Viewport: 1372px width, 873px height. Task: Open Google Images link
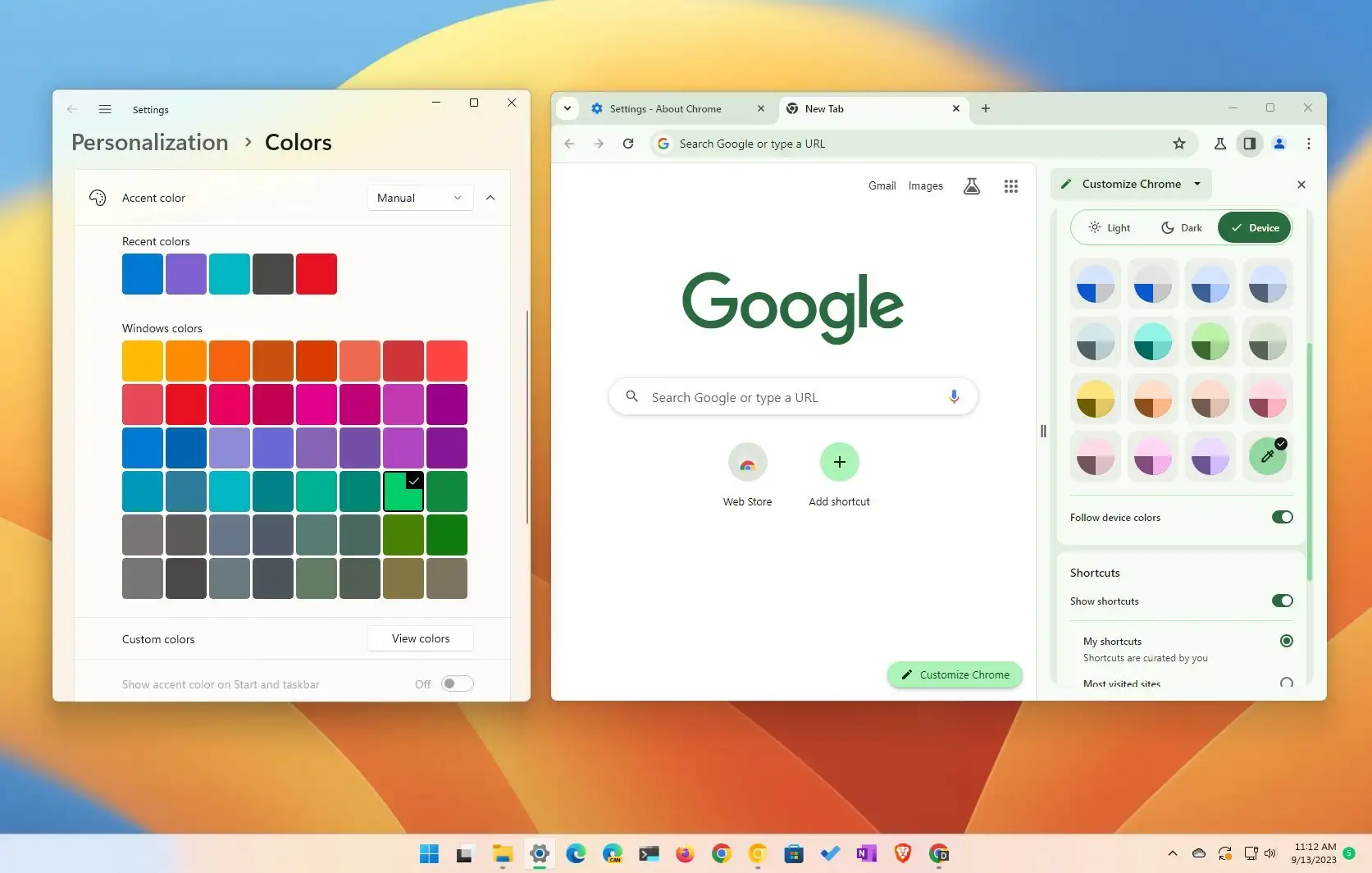pyautogui.click(x=925, y=186)
